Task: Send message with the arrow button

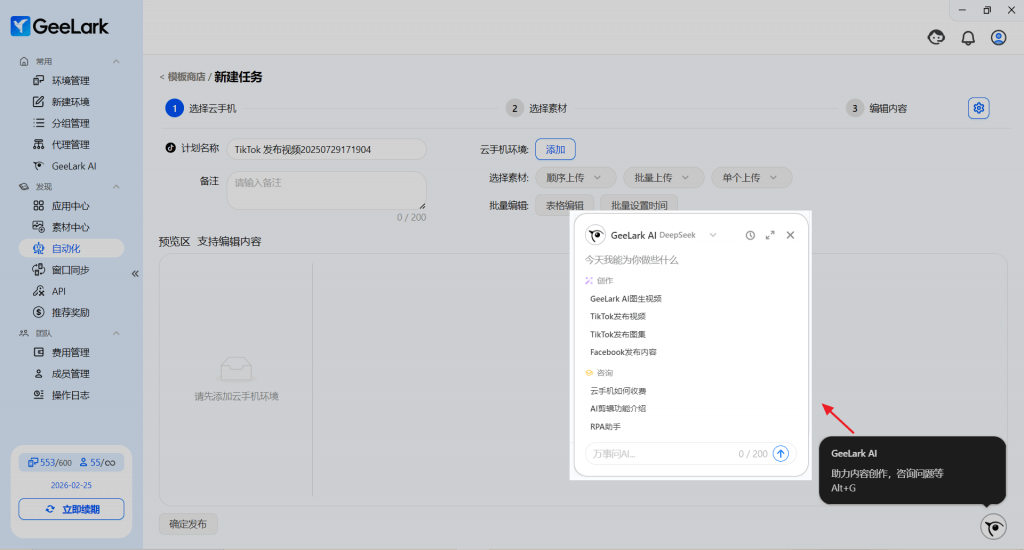Action: pos(781,454)
